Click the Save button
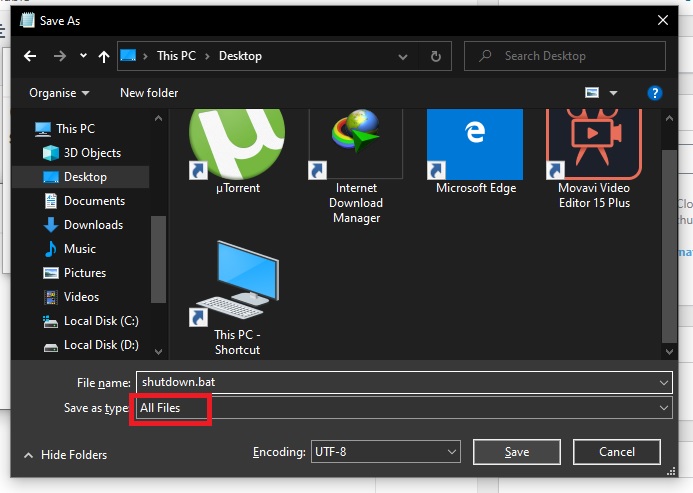Screen dimensions: 693x493 (x=517, y=452)
